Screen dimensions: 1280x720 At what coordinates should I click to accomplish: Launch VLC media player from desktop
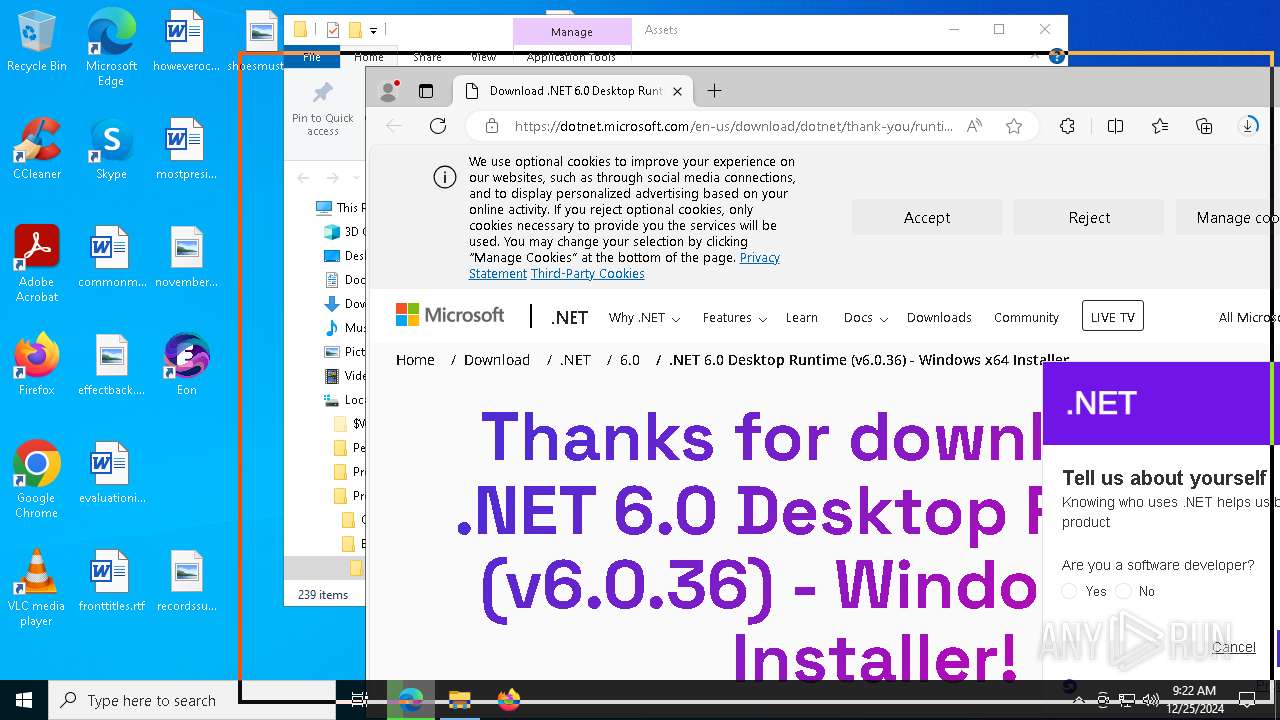37,588
